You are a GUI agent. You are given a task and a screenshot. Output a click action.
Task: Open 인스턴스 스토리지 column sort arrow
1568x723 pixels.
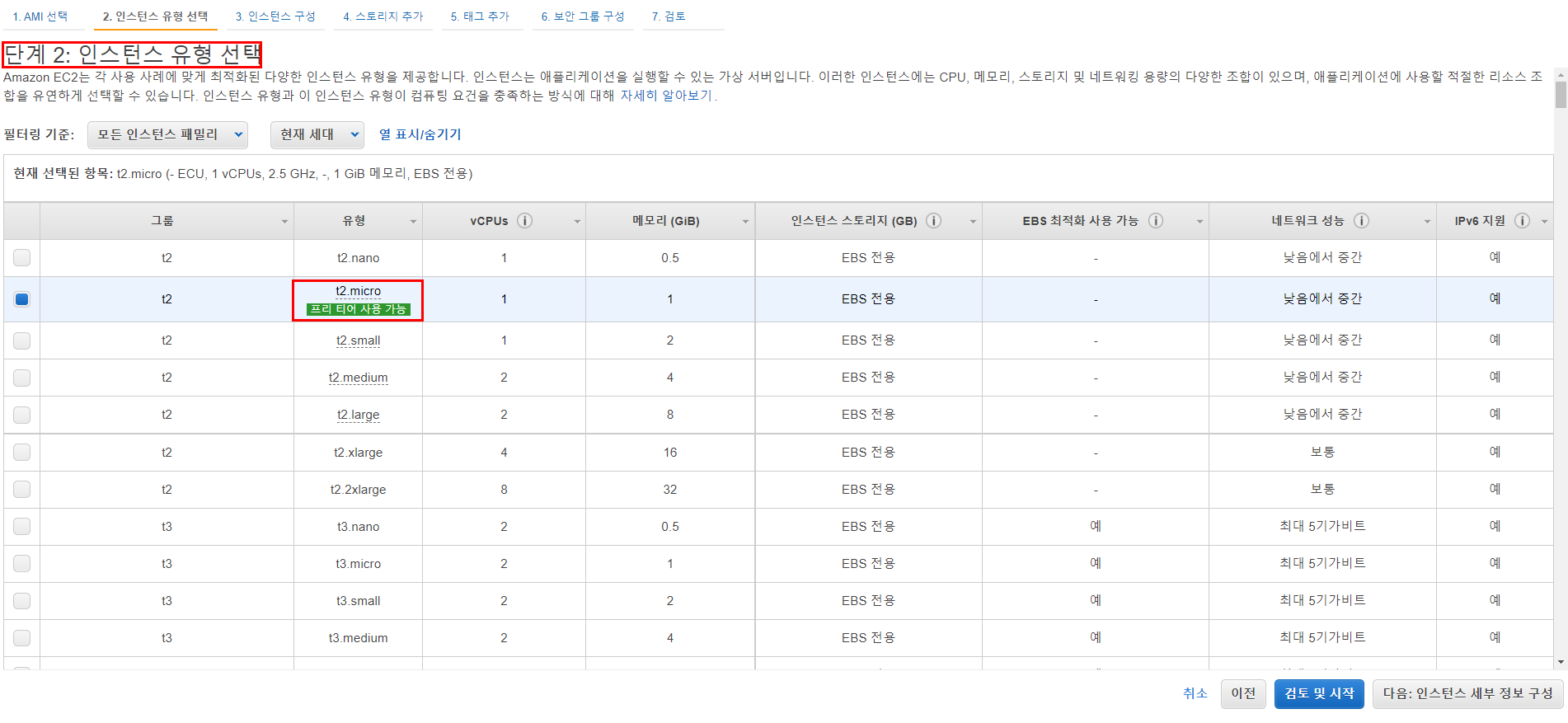point(973,222)
